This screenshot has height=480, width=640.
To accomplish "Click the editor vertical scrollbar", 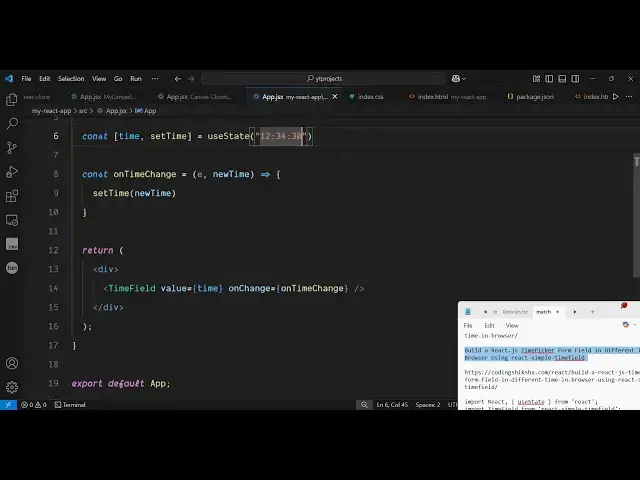I will click(x=636, y=215).
